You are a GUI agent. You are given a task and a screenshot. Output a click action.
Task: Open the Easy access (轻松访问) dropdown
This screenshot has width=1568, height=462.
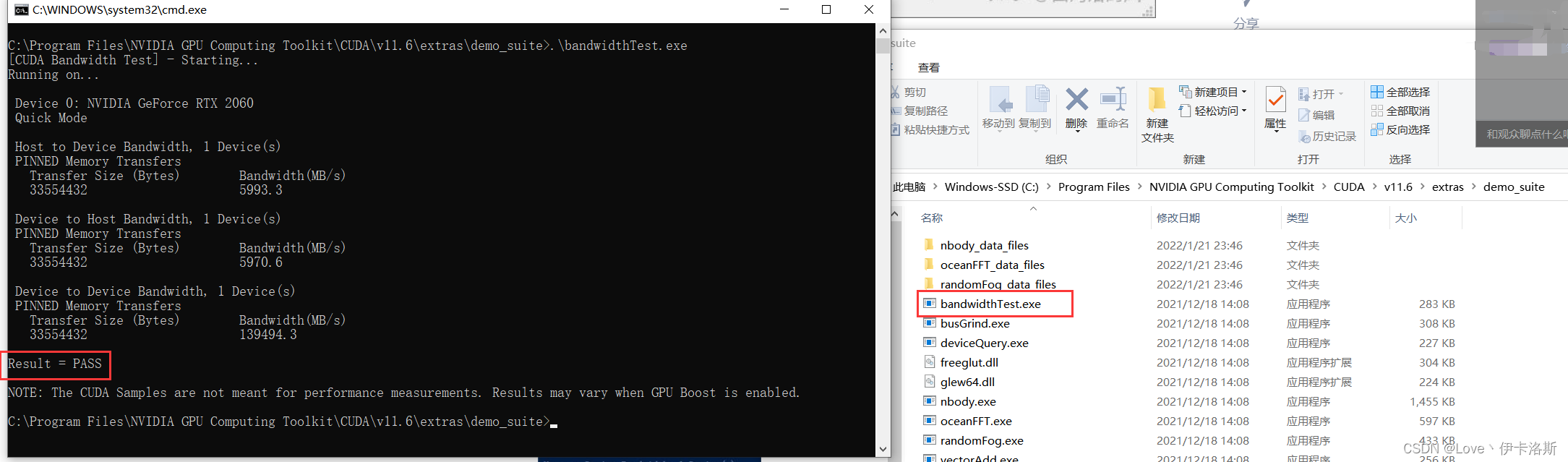[x=1213, y=111]
